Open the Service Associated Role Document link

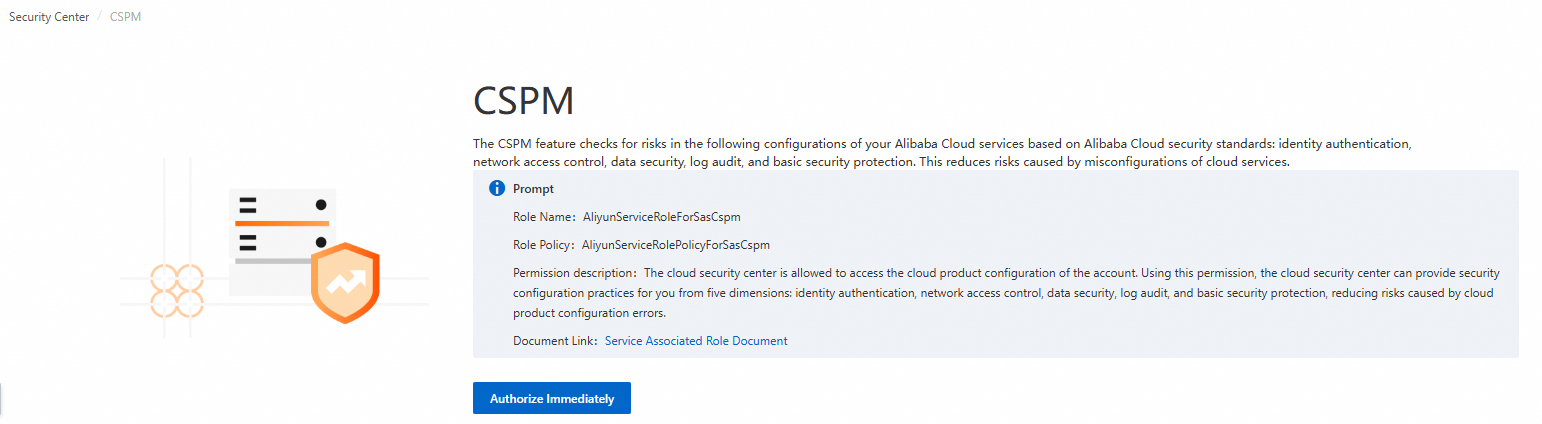696,341
